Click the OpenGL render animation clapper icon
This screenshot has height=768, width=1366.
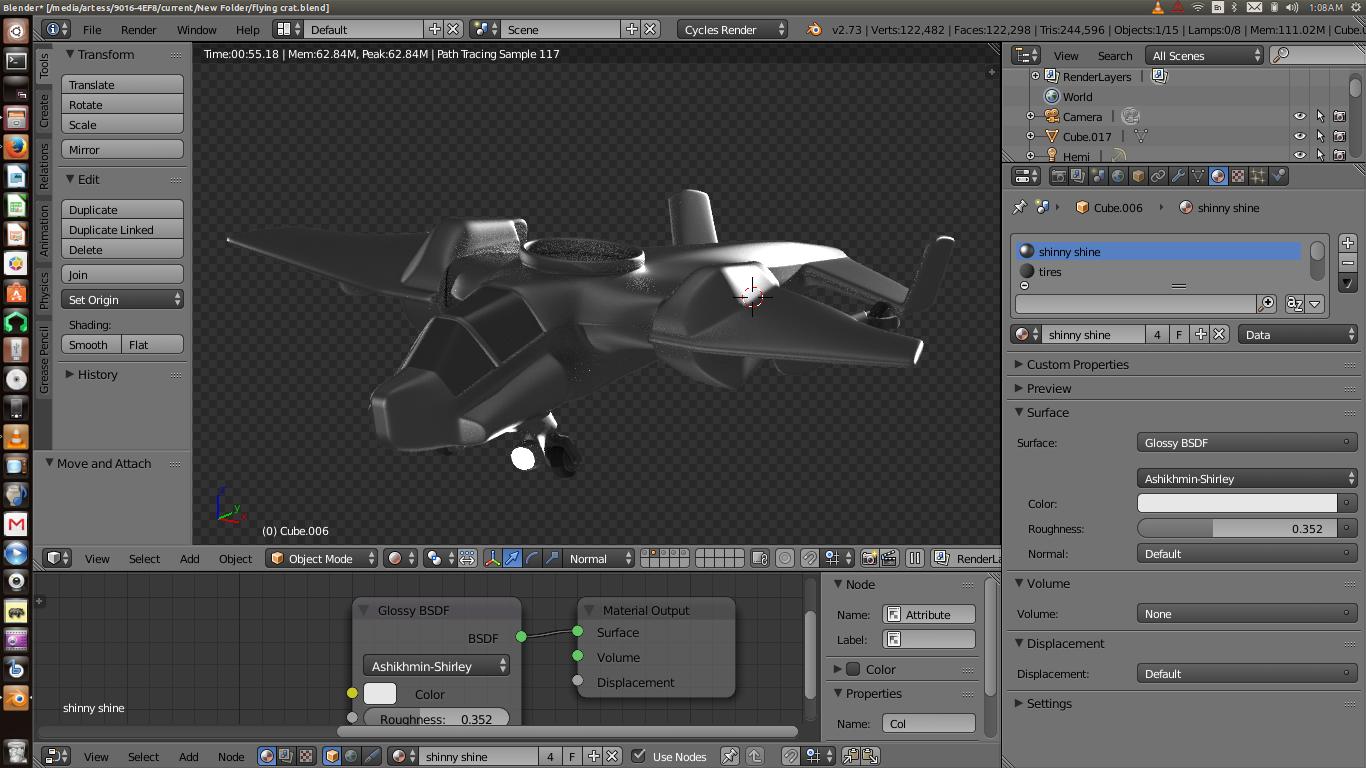tap(890, 558)
